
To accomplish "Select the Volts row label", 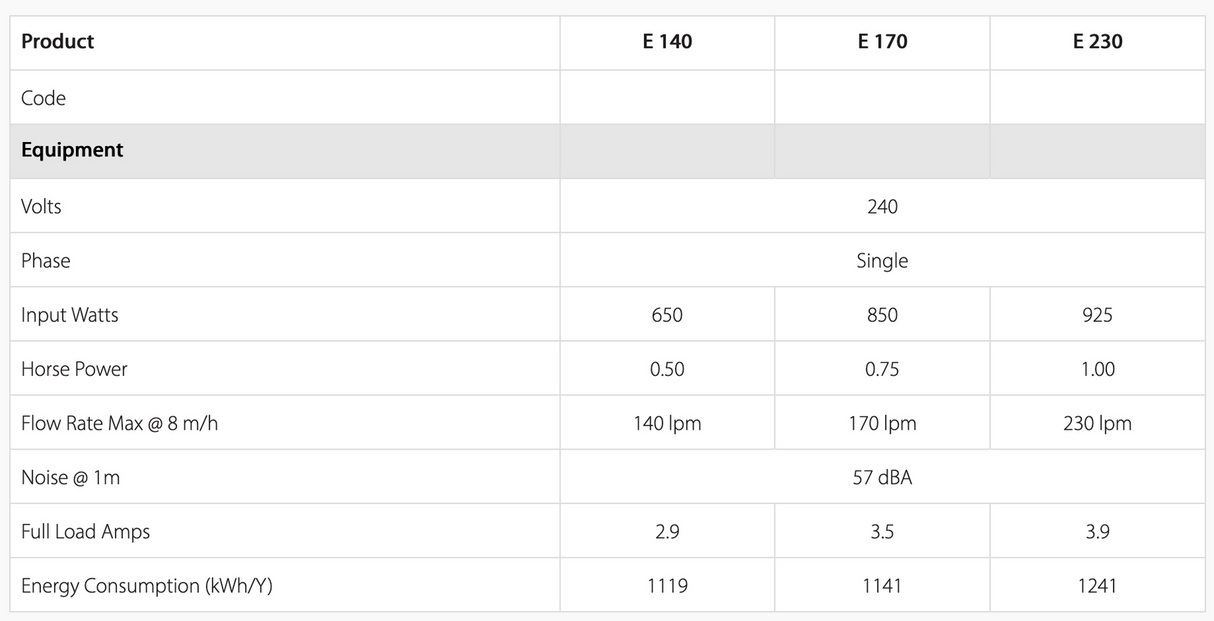I will click(x=41, y=206).
